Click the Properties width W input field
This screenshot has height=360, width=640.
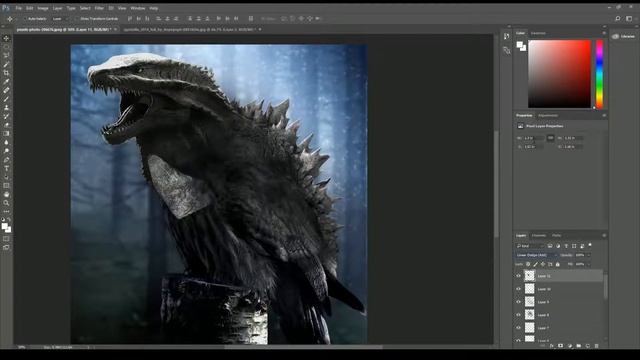(x=533, y=138)
